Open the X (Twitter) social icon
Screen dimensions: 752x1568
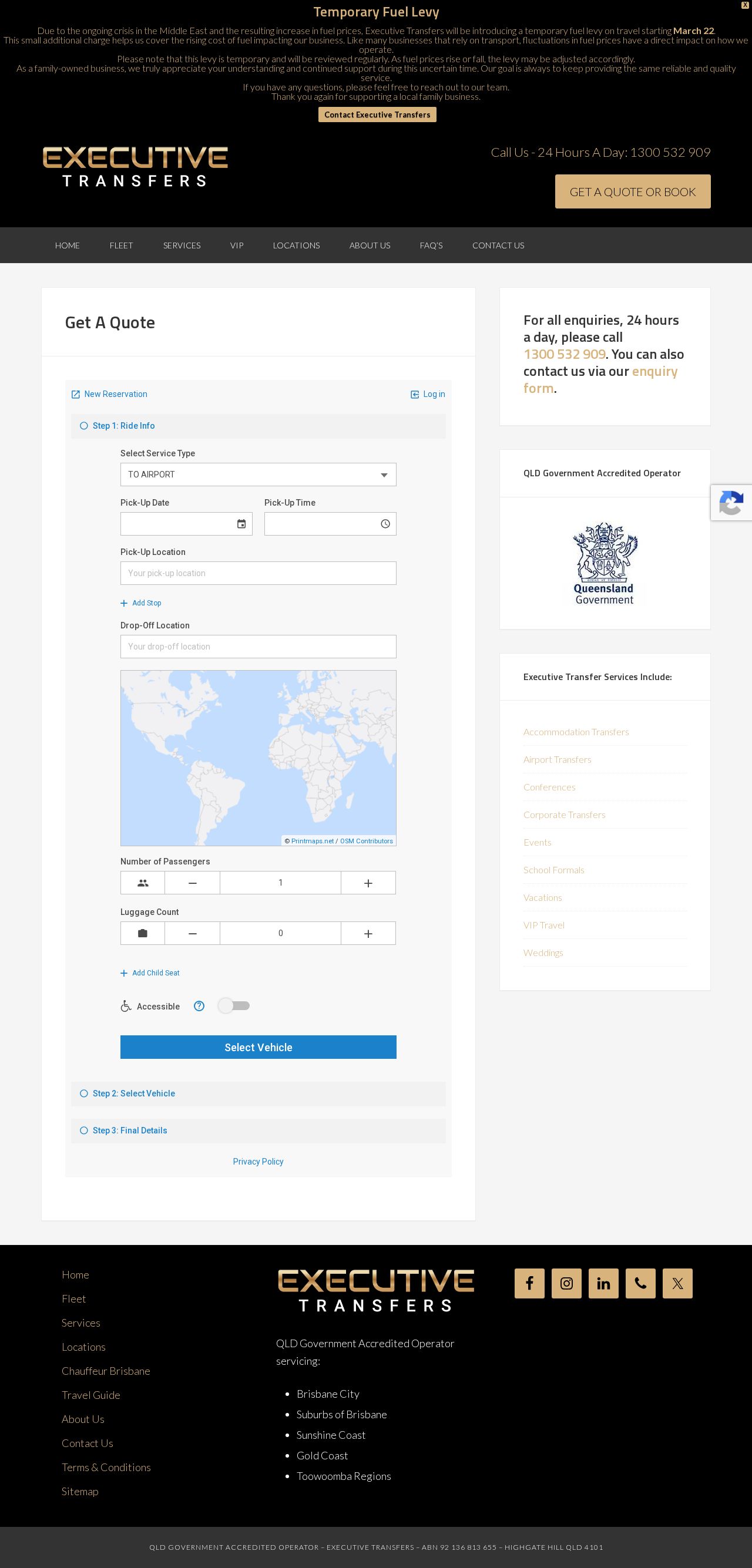tap(678, 1283)
